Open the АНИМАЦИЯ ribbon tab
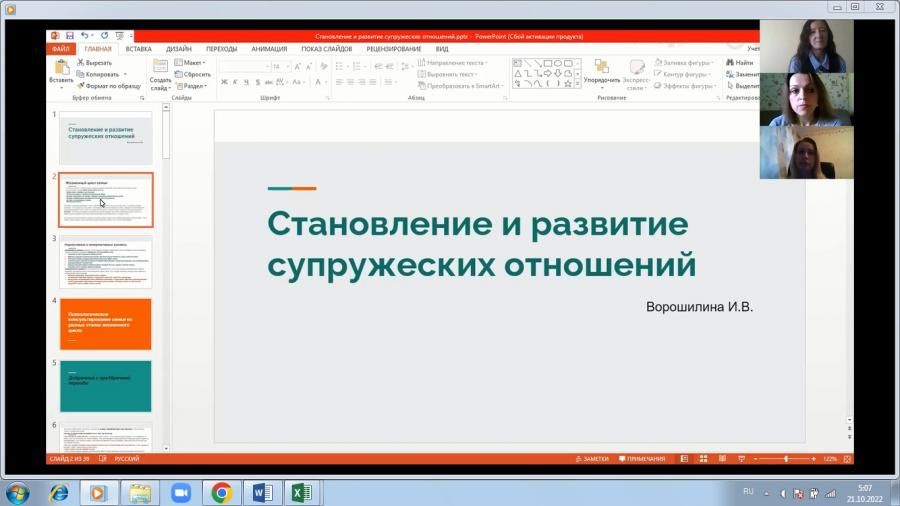 click(269, 49)
